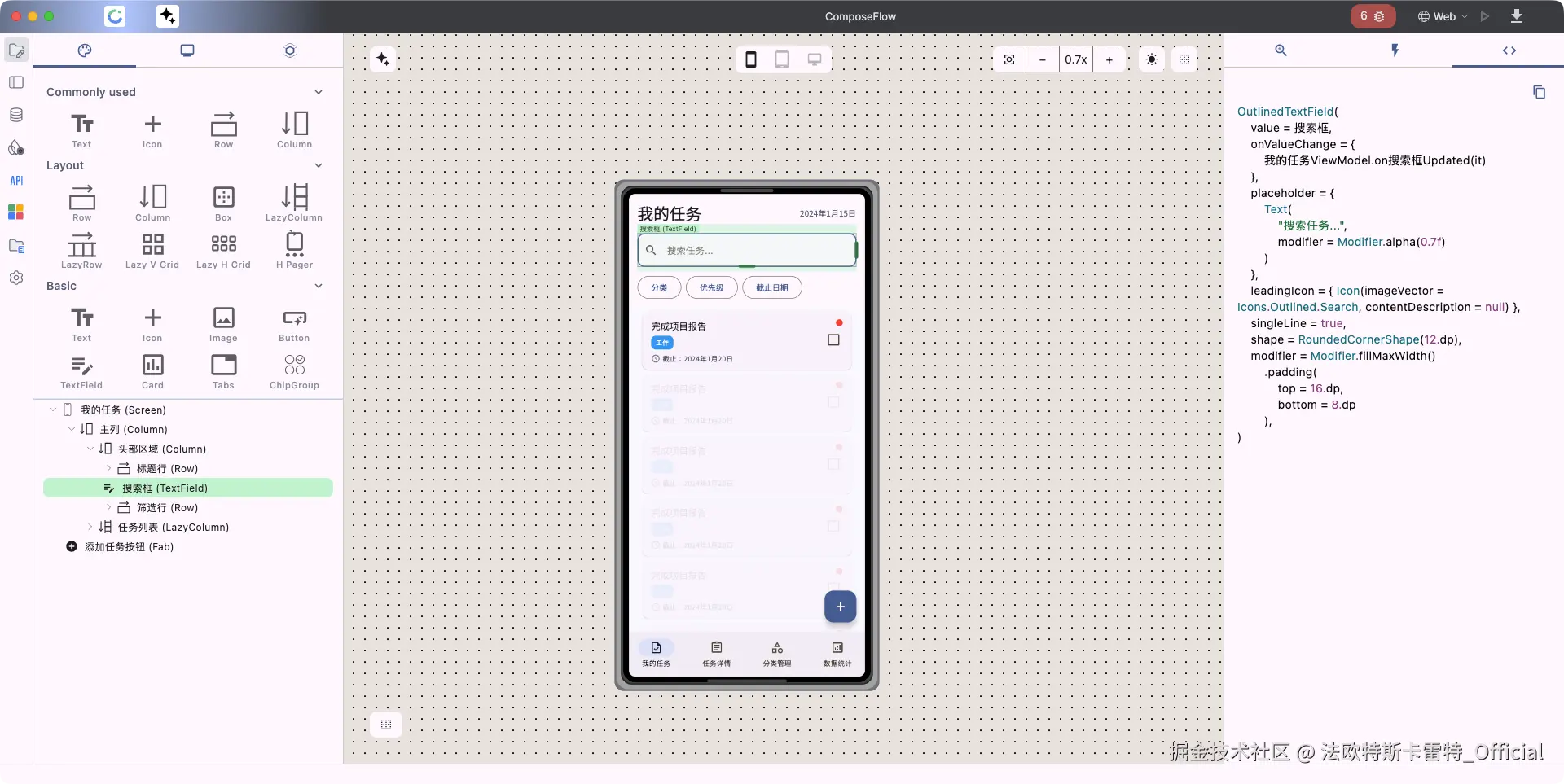Select the Text component under Commonly used
Screen dimensions: 1564x784
(x=81, y=130)
